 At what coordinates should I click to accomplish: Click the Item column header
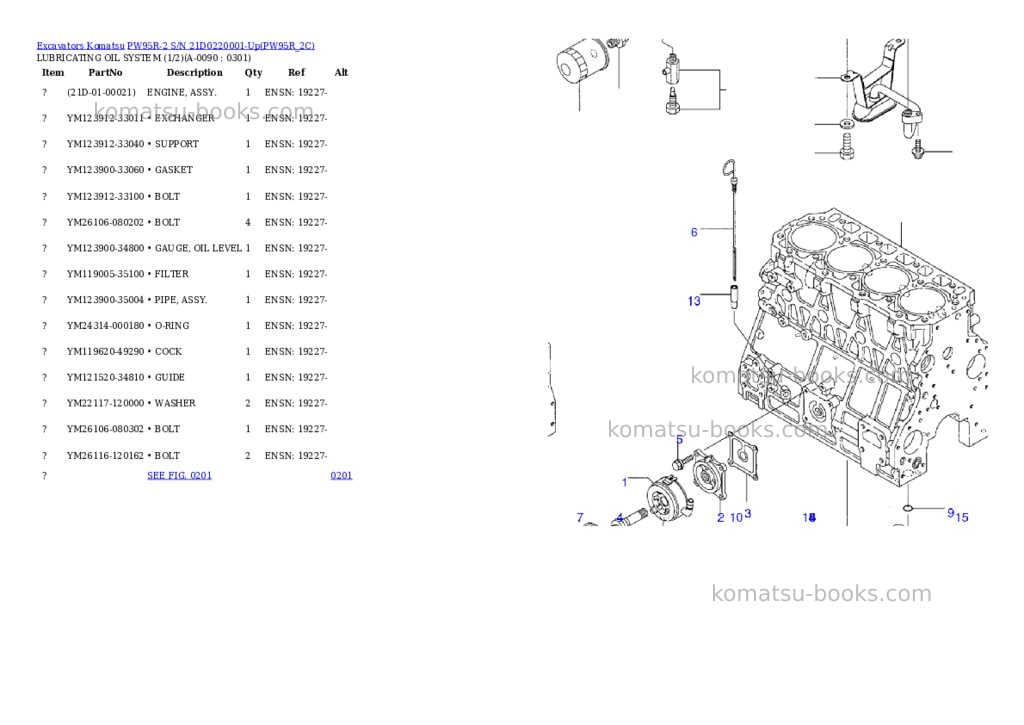53,72
